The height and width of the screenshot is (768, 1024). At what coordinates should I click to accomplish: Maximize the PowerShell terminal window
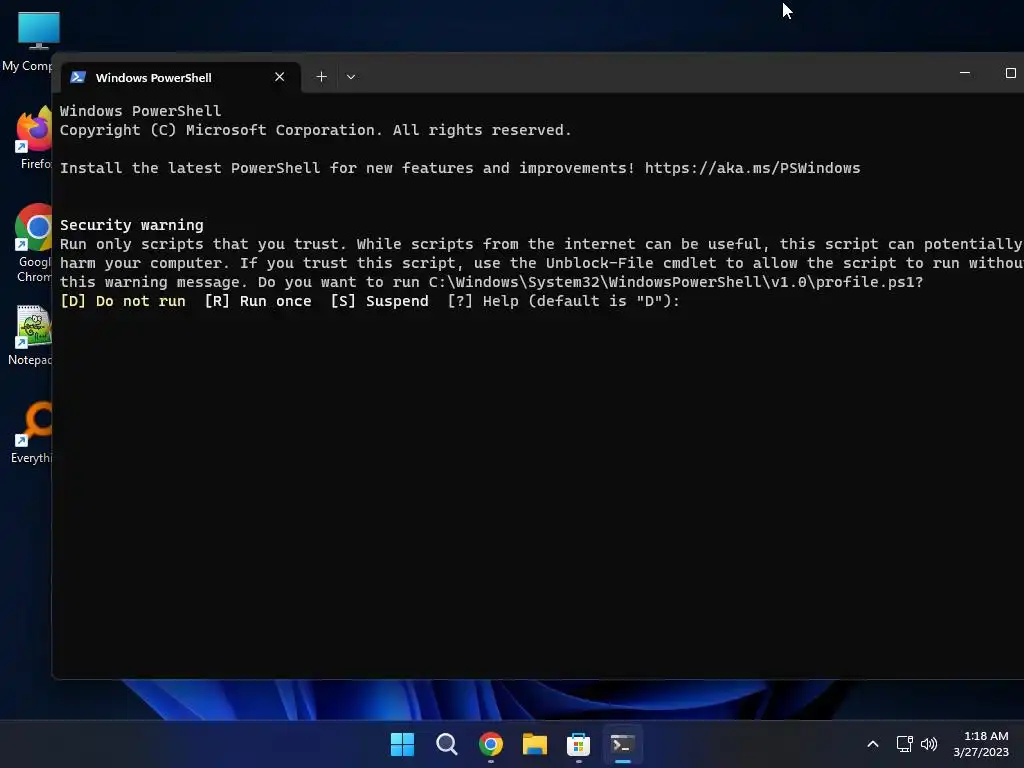[x=1010, y=73]
